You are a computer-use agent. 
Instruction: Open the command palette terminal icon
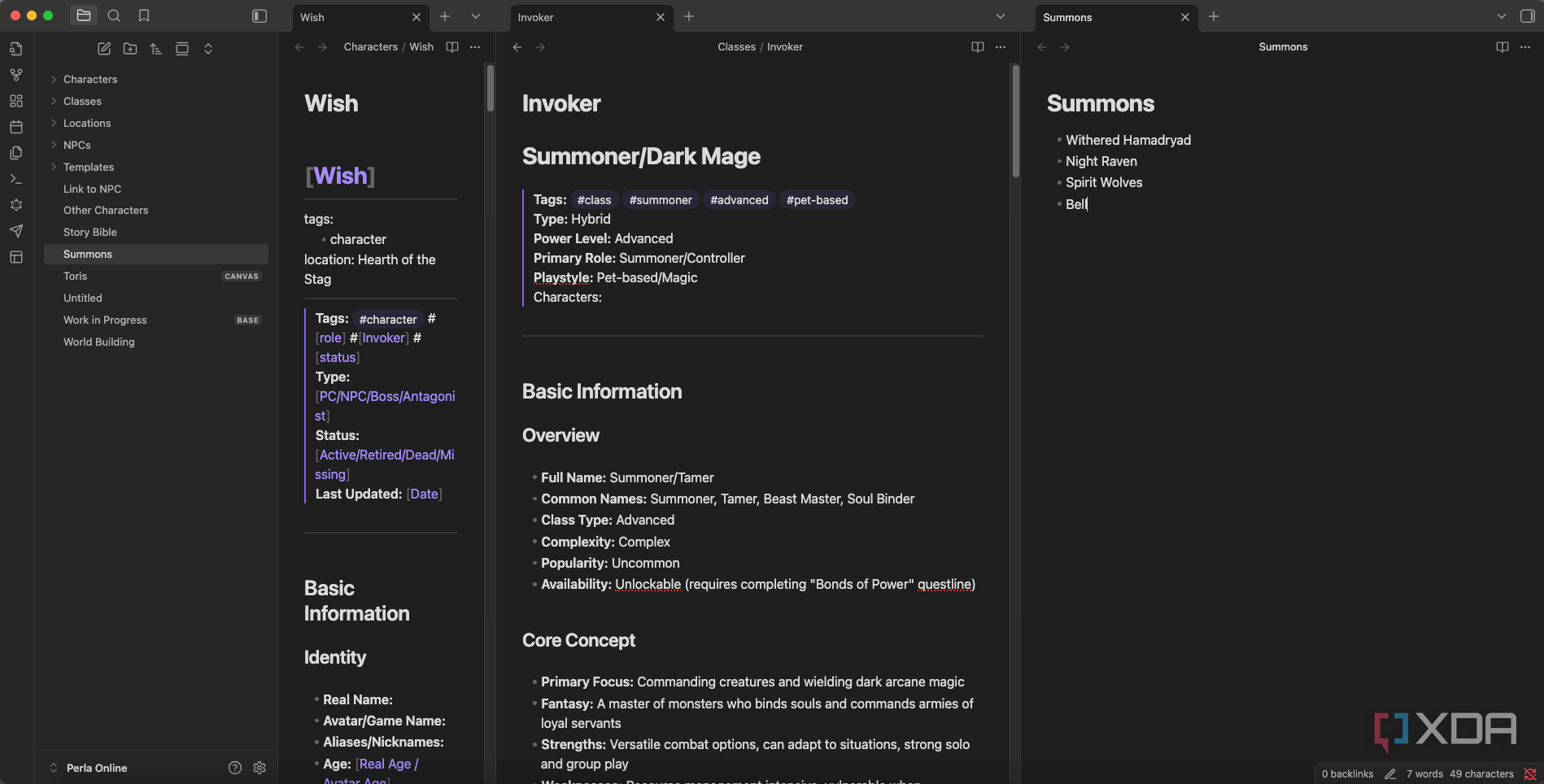click(x=15, y=179)
